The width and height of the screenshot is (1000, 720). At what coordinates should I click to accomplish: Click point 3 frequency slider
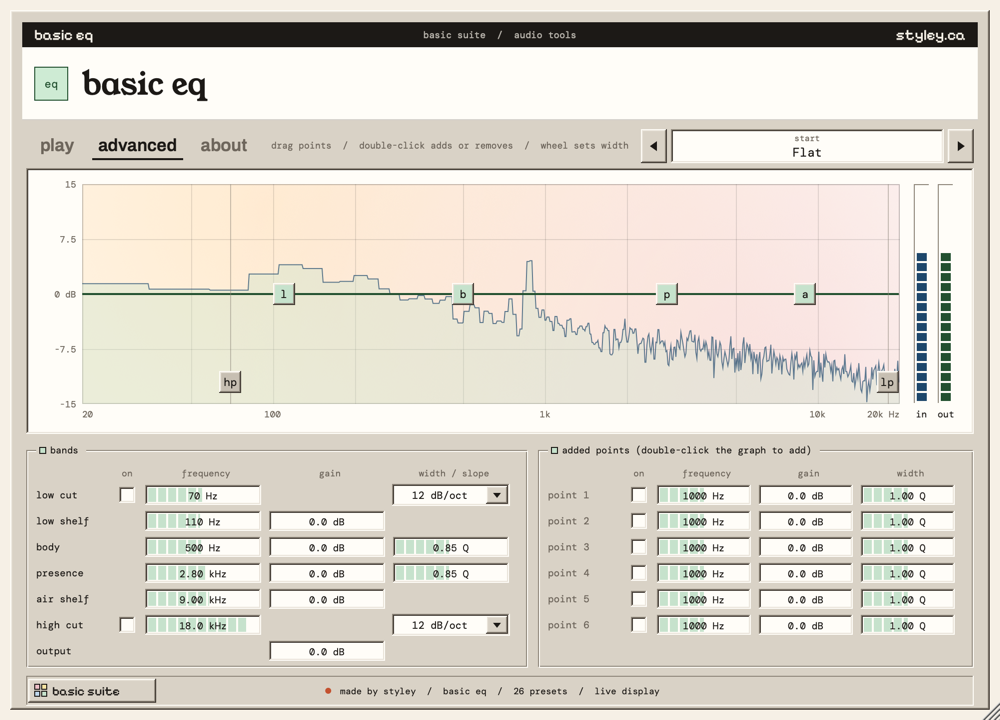(703, 548)
